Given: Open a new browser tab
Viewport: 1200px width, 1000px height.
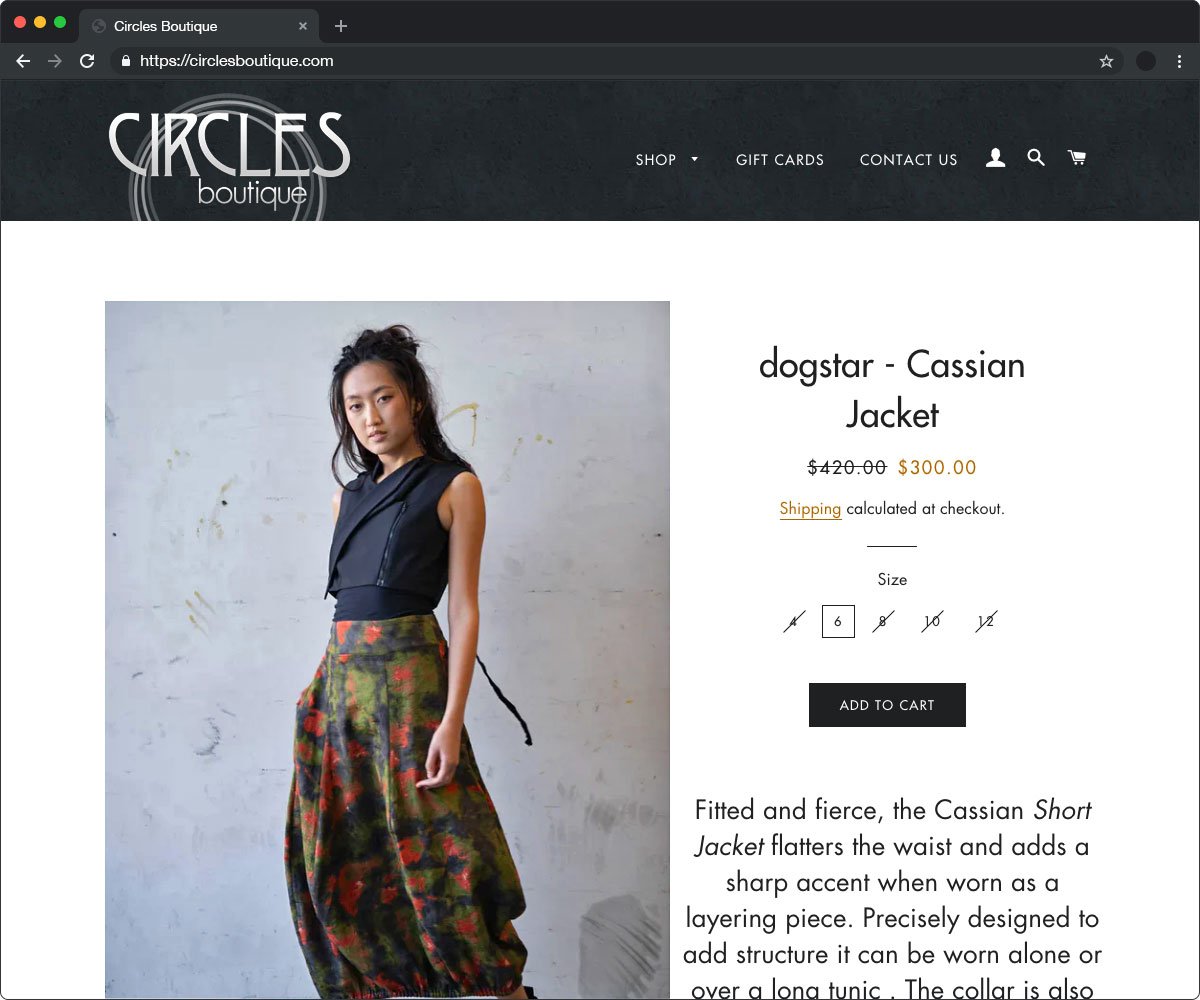Looking at the screenshot, I should coord(341,26).
